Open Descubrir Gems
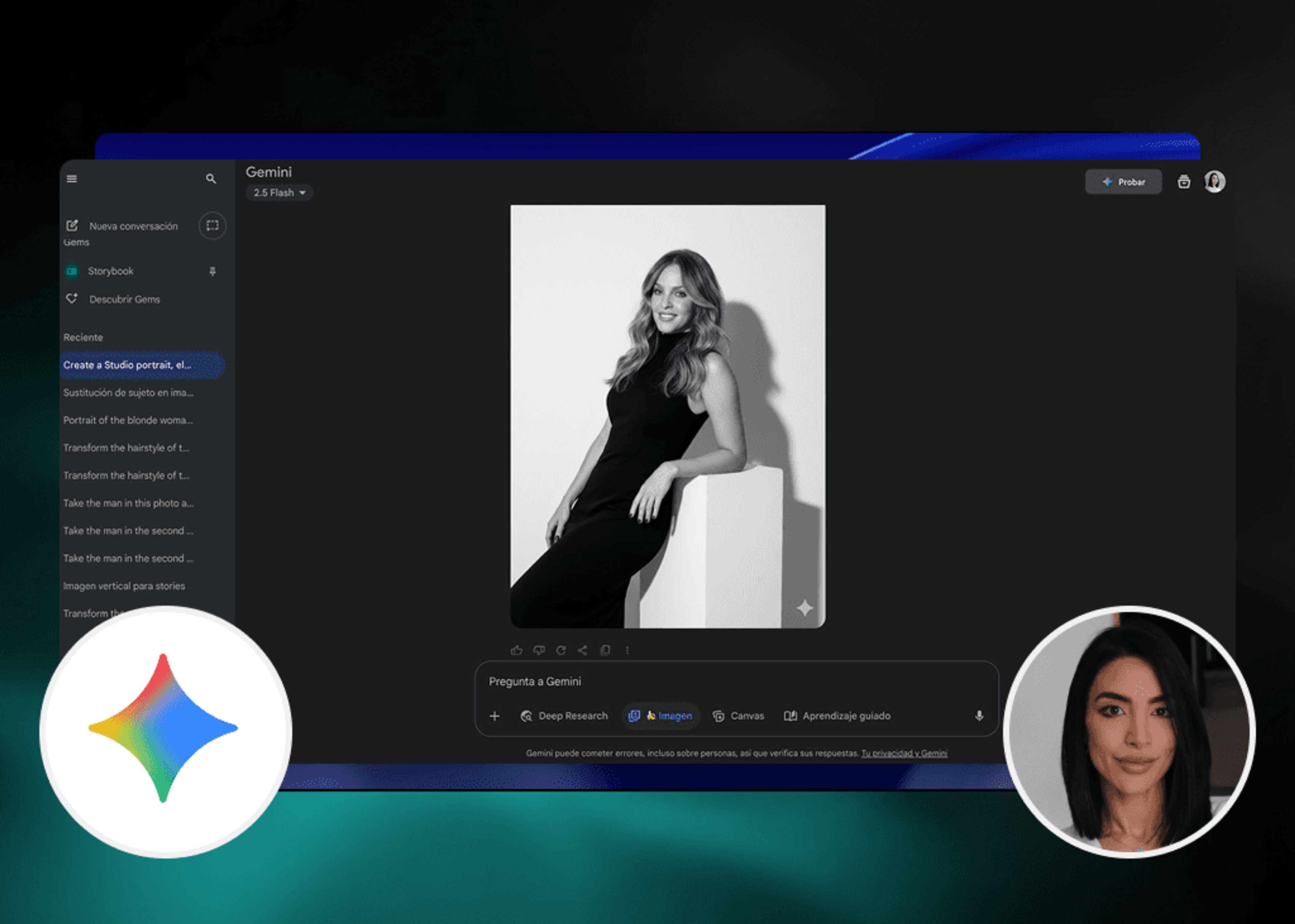Screen dimensions: 1295x924 pyautogui.click(x=113, y=299)
